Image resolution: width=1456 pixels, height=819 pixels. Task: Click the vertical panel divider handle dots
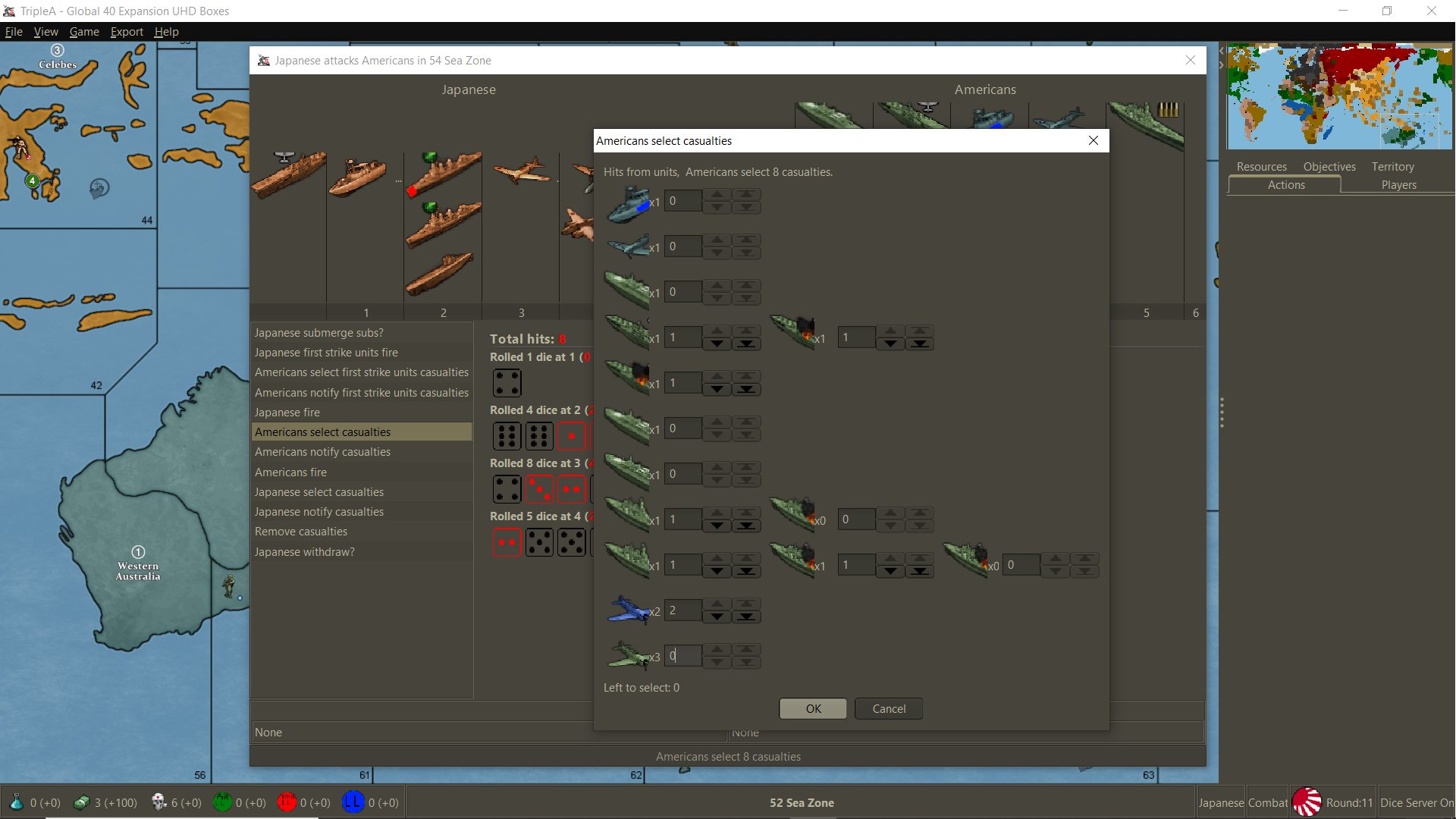click(x=1221, y=413)
